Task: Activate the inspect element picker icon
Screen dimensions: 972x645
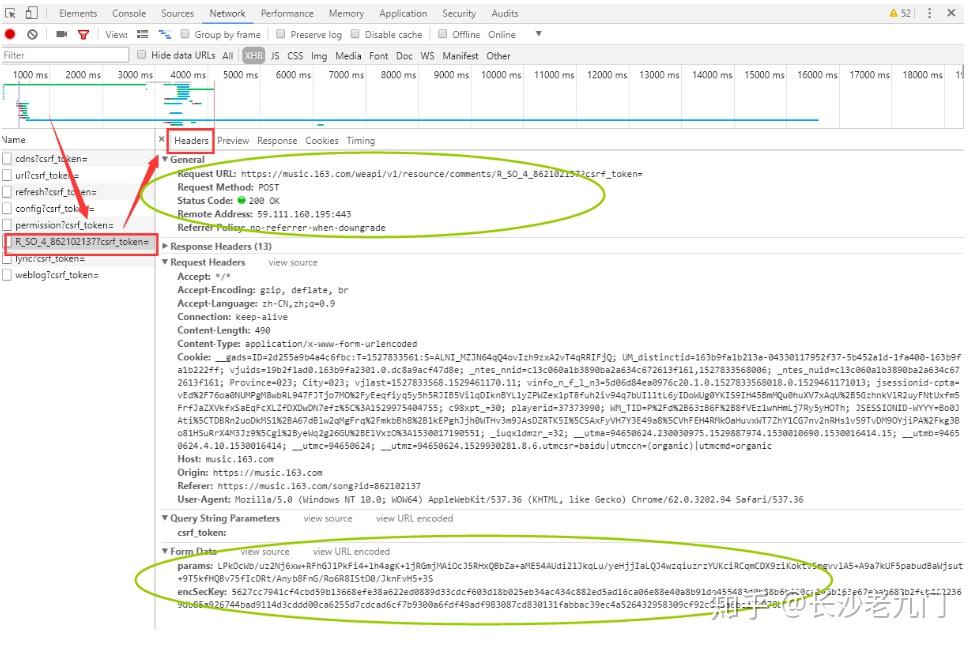Action: pos(10,13)
